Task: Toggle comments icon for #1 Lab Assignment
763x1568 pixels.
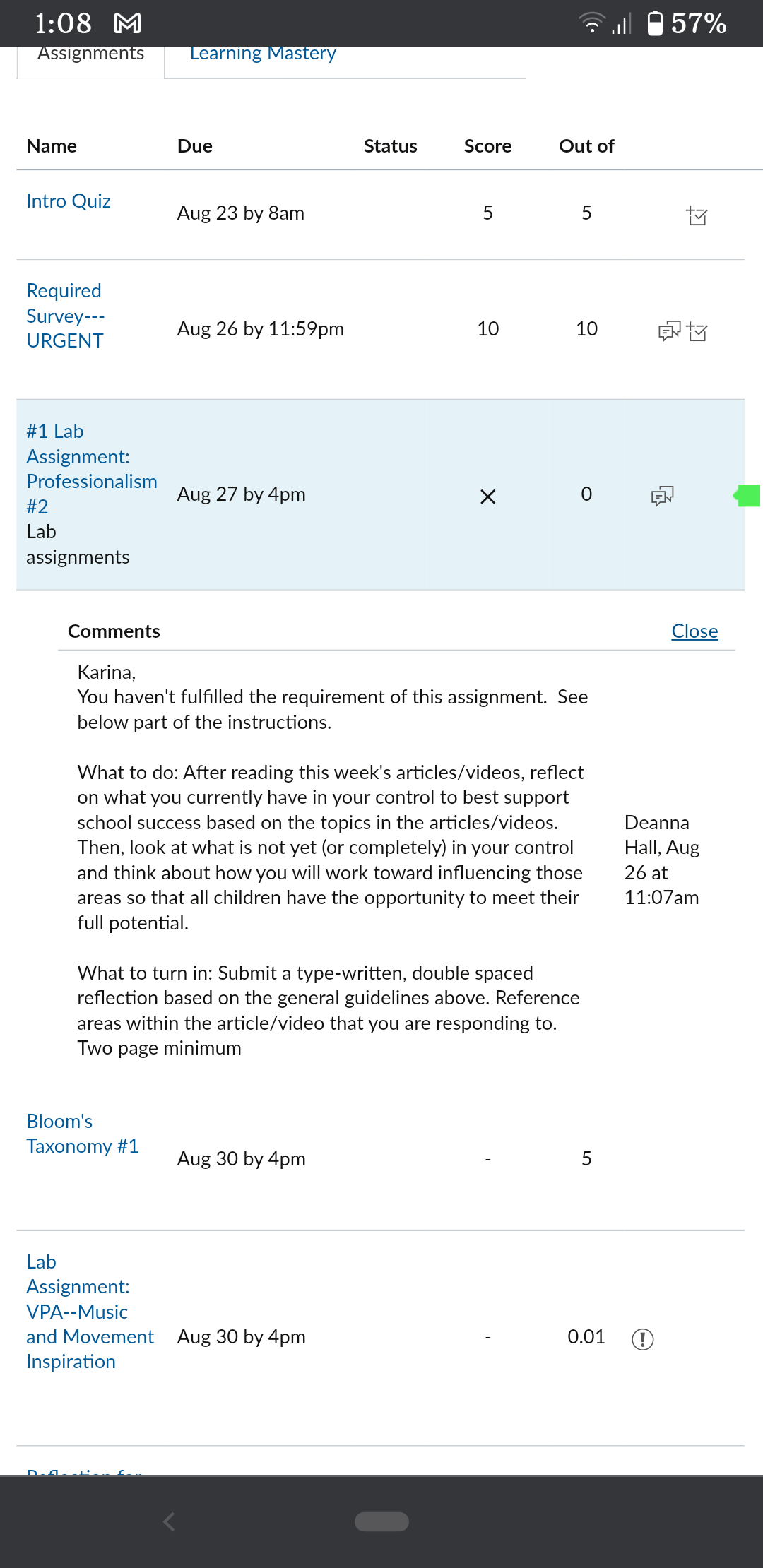Action: coord(662,496)
